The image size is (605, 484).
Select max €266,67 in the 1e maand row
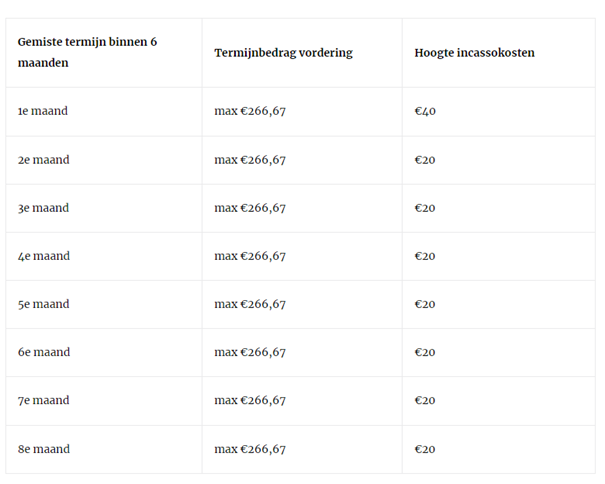tap(250, 111)
